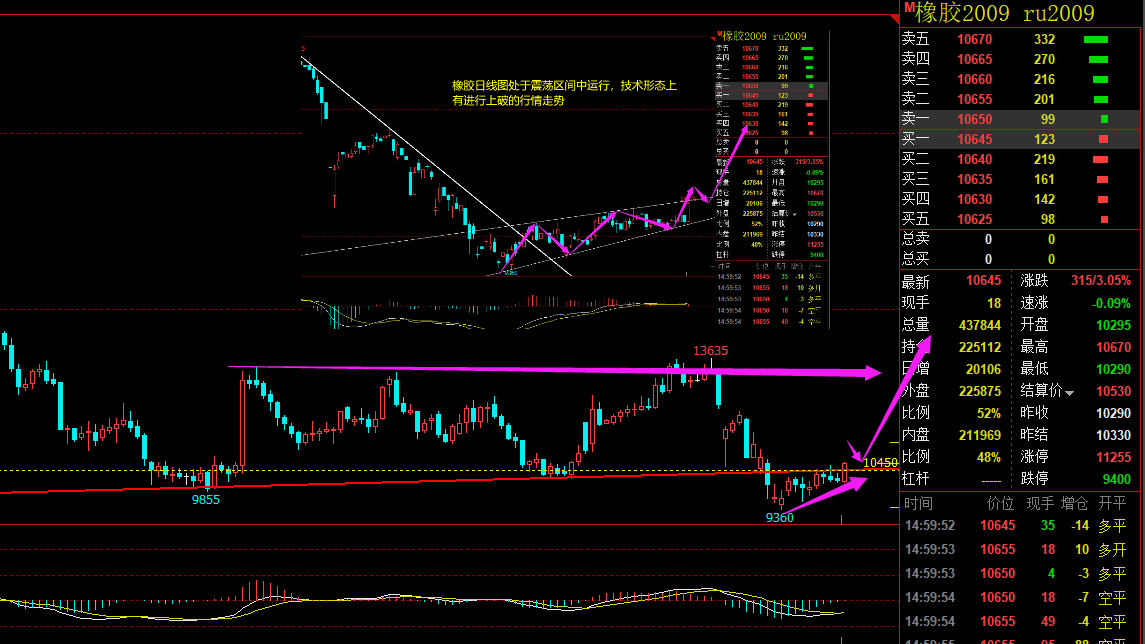Click the 卖三 ask price 10660

974,80
